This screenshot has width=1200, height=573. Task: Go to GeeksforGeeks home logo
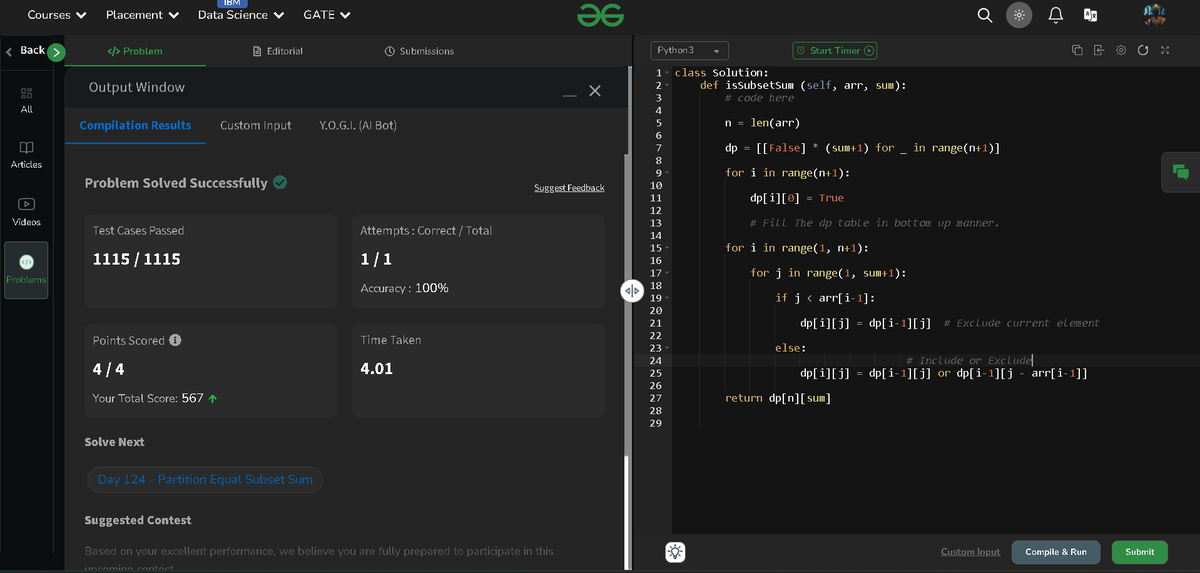[x=600, y=15]
